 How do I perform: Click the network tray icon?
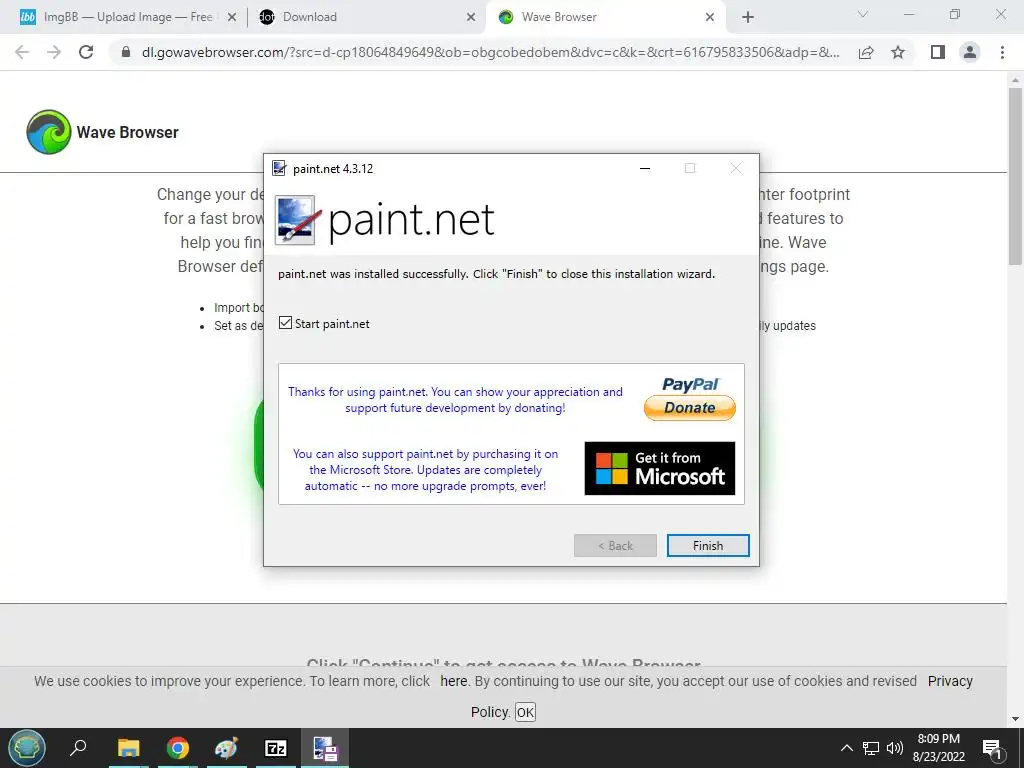(871, 748)
